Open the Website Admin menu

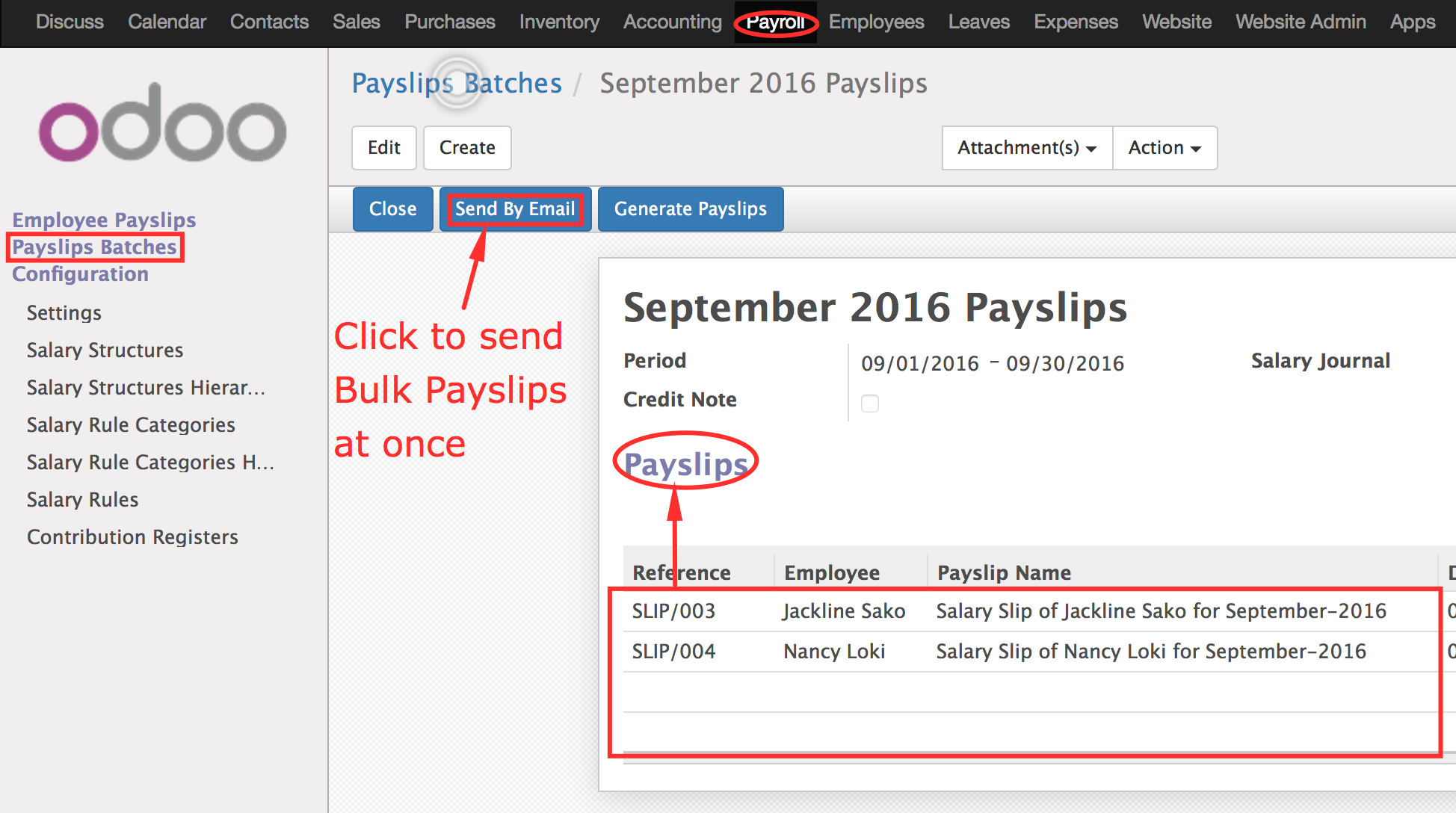coord(1301,22)
